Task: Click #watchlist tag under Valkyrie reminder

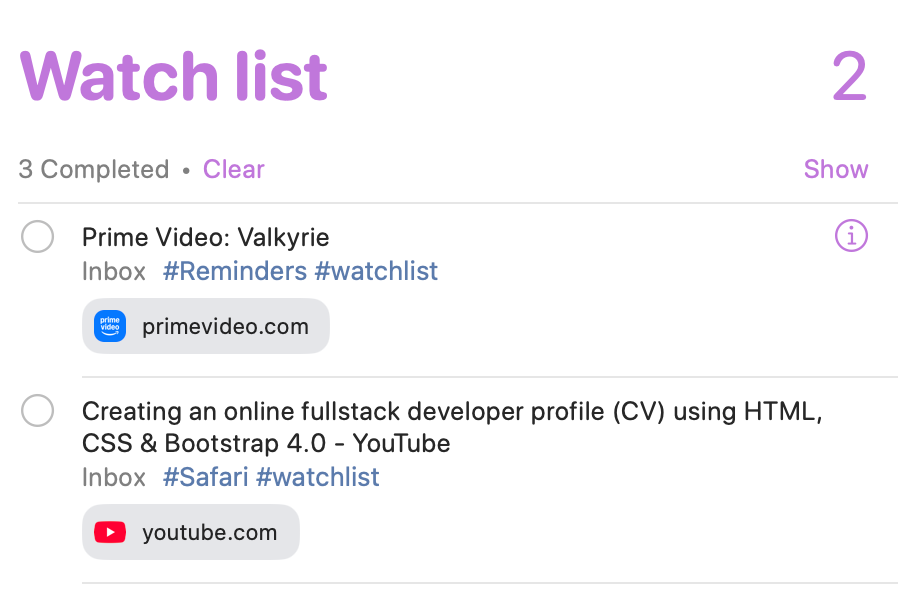Action: pyautogui.click(x=376, y=271)
